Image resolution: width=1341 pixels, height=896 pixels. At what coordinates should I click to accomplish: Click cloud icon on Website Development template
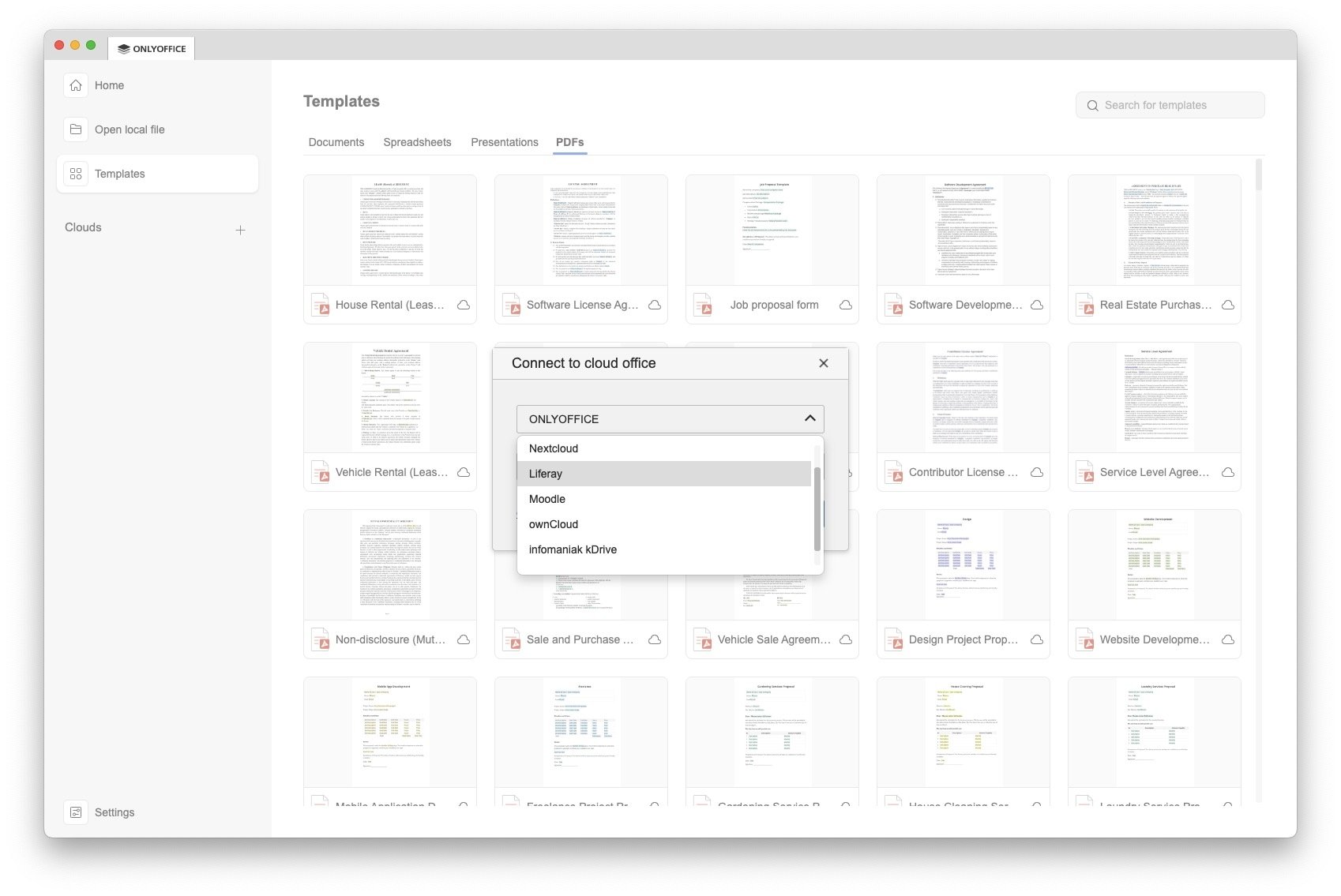(1228, 639)
